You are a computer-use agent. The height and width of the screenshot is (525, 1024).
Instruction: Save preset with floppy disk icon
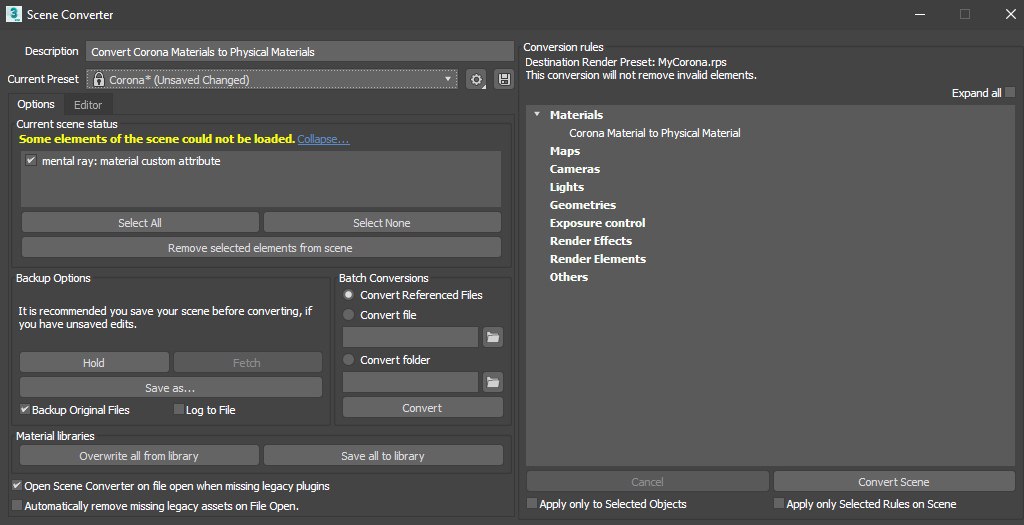[504, 80]
